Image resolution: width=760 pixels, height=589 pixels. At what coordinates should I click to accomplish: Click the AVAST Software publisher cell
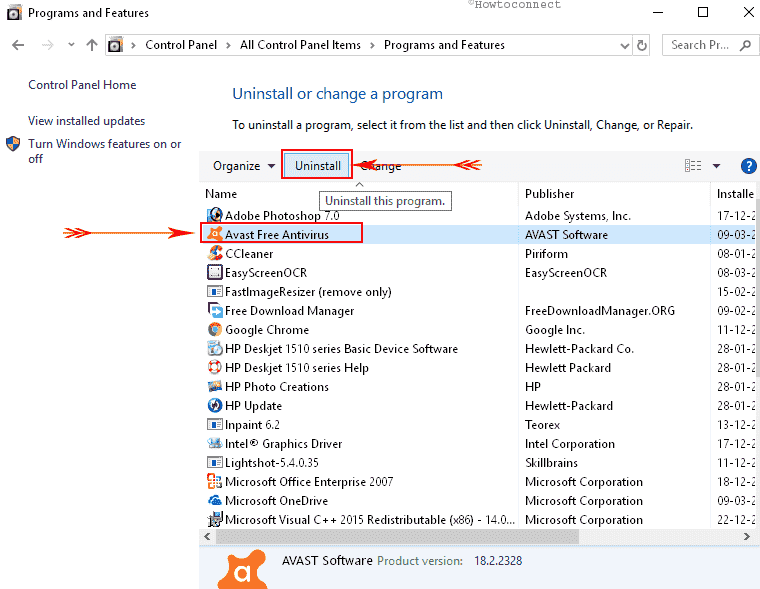(x=566, y=235)
